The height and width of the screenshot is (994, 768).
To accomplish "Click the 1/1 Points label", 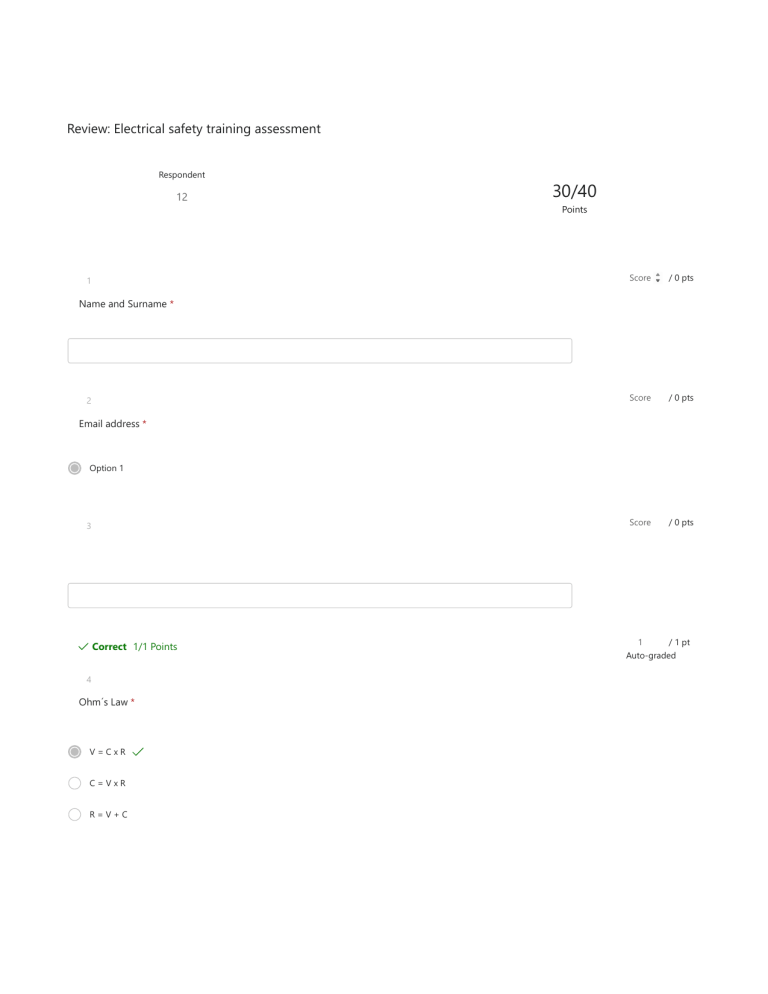I will tap(155, 647).
